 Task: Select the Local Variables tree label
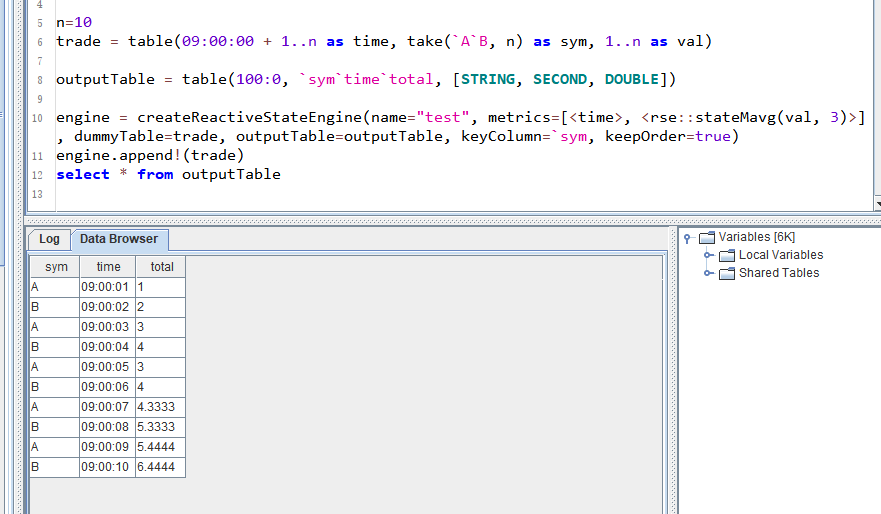coord(780,255)
